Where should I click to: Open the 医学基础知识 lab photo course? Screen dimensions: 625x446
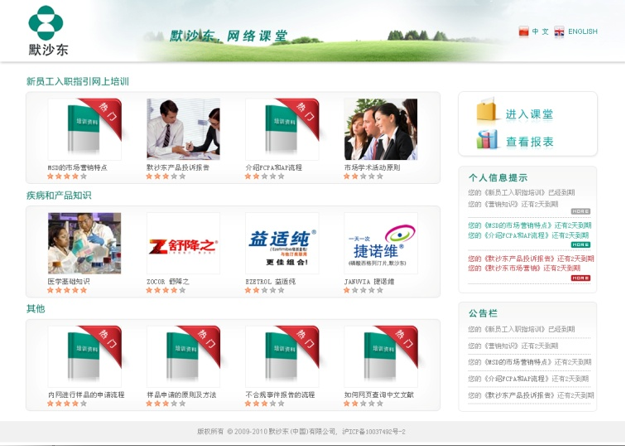[x=84, y=243]
